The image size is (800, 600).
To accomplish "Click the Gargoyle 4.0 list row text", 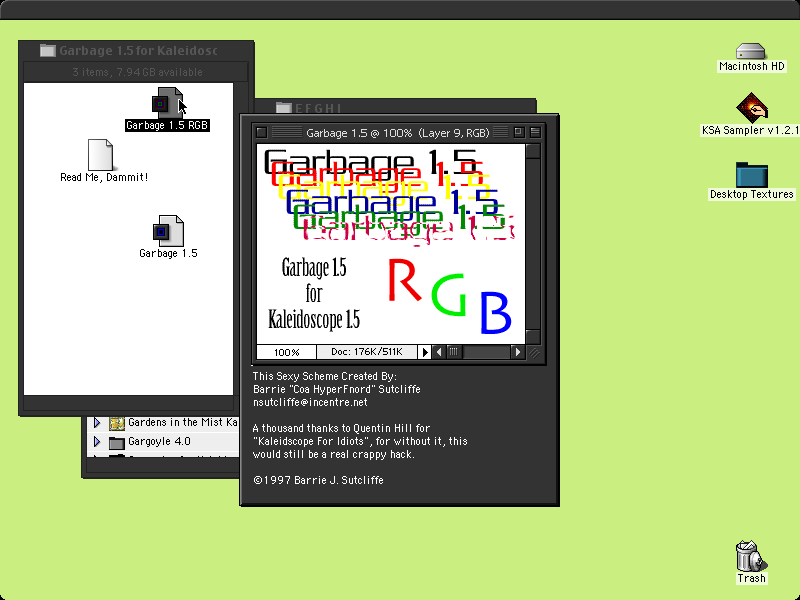I will coord(159,441).
